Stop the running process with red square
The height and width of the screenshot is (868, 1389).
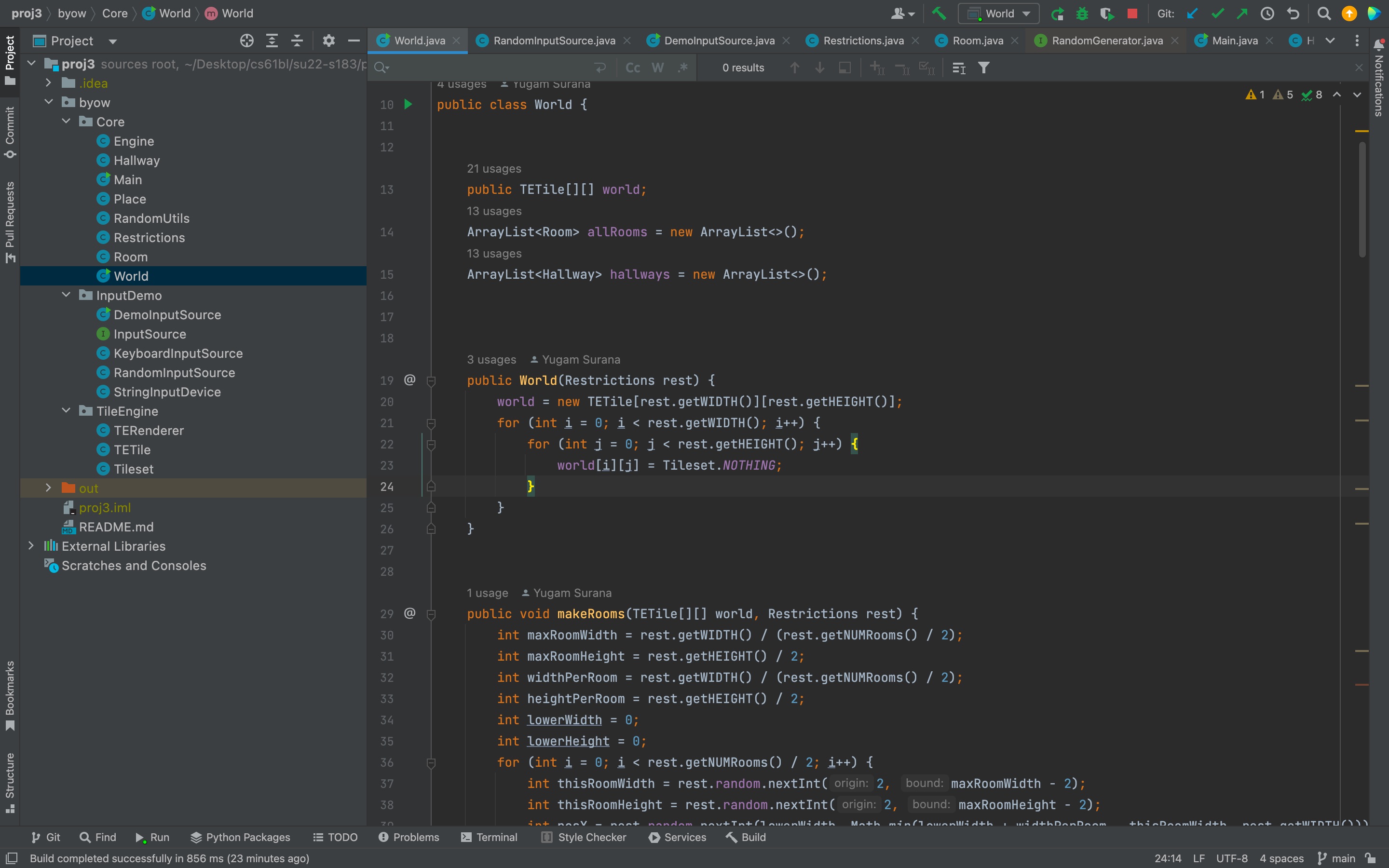point(1132,13)
